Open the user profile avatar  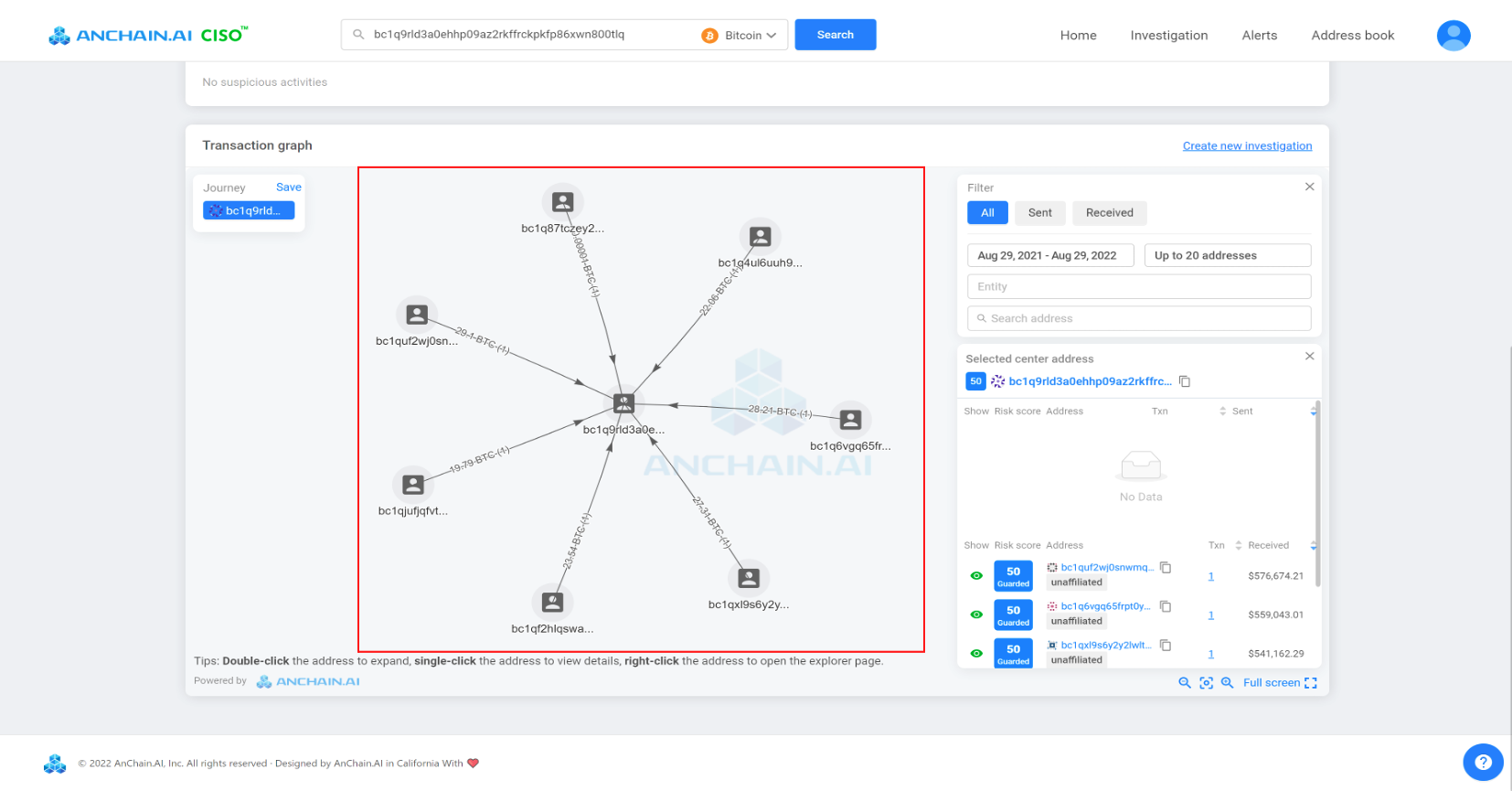pos(1453,36)
